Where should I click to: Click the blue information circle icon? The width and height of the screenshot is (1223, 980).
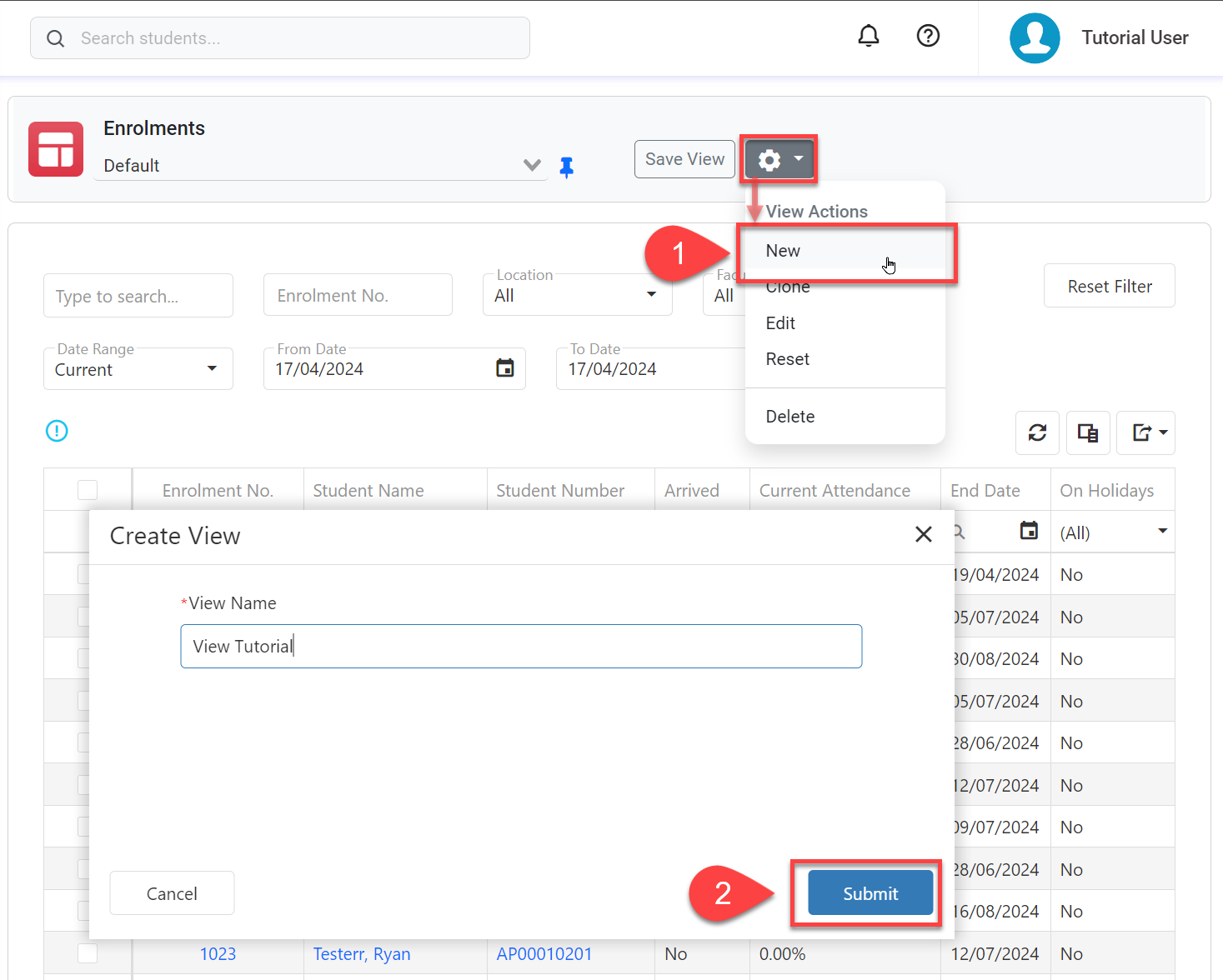(x=57, y=431)
